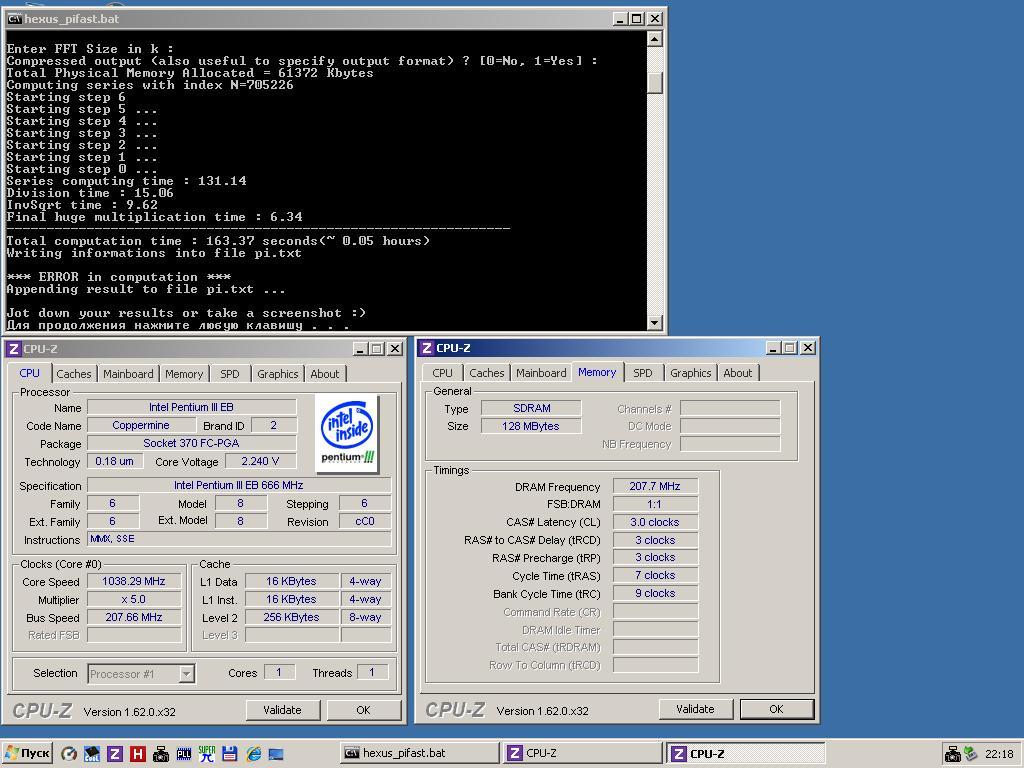Click the console scrollbar thumb

pos(655,83)
